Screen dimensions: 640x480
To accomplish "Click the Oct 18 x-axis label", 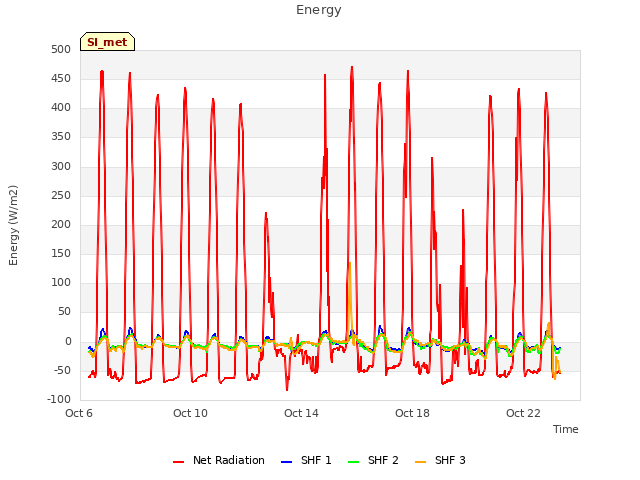I will pos(412,413).
